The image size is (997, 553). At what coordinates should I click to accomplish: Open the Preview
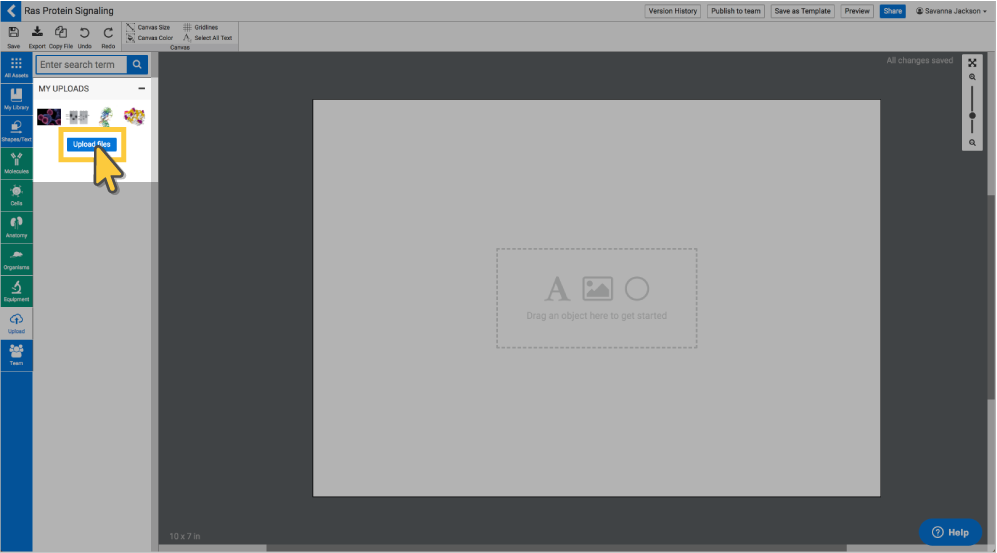pos(857,11)
